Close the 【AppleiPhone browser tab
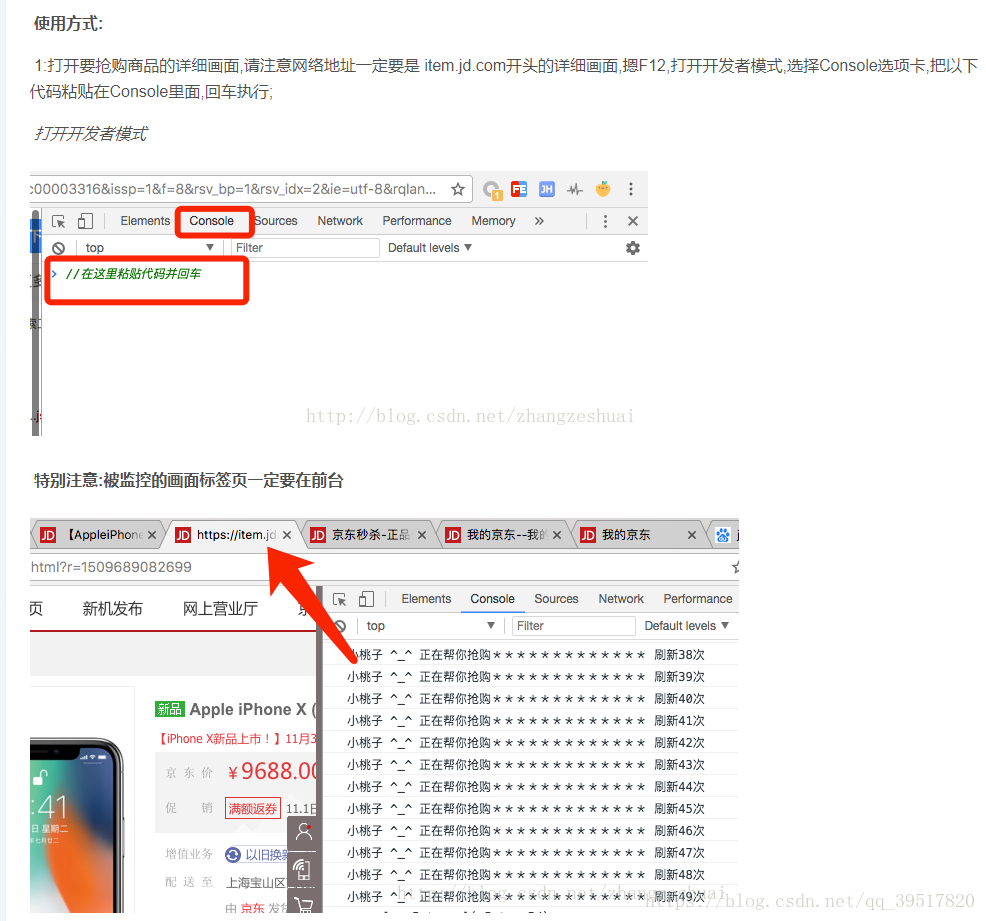 click(152, 535)
